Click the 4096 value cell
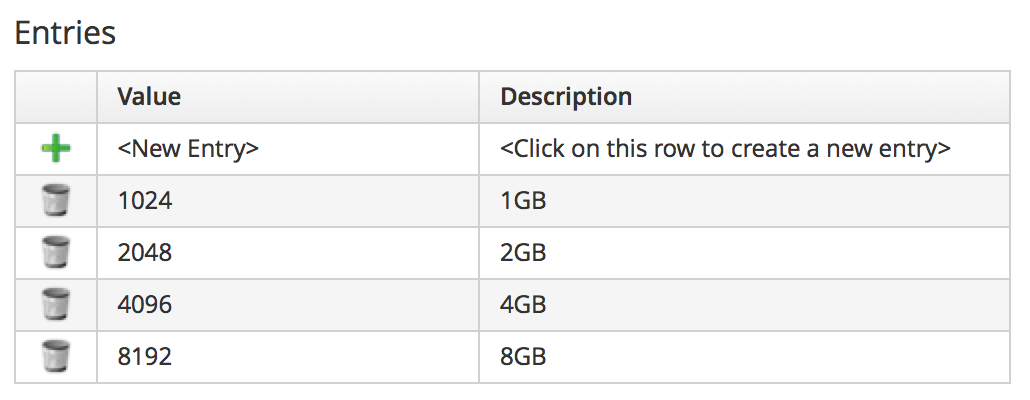This screenshot has height=400, width=1030. pyautogui.click(x=145, y=304)
